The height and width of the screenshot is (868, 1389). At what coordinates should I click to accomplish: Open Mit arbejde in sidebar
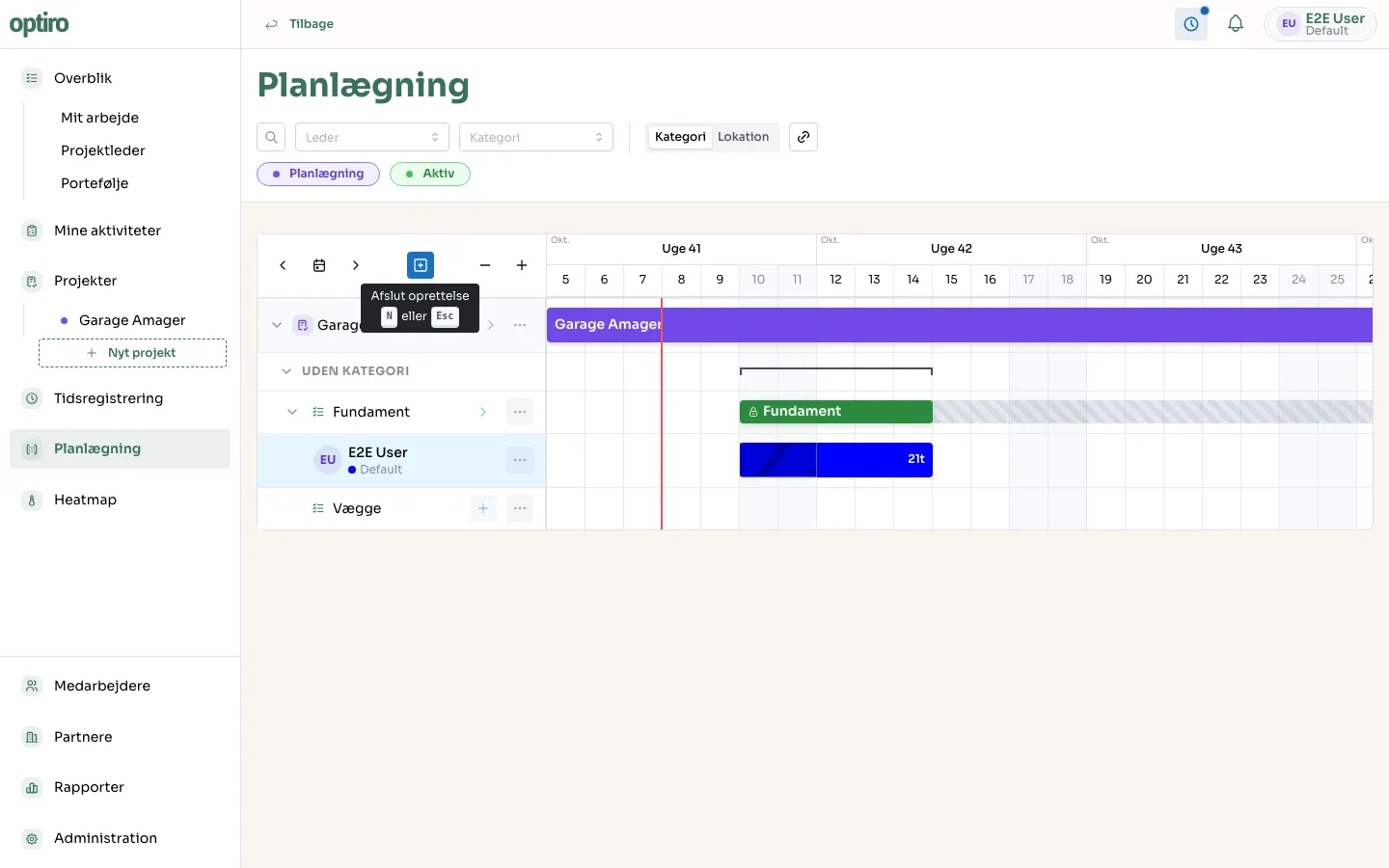point(99,118)
